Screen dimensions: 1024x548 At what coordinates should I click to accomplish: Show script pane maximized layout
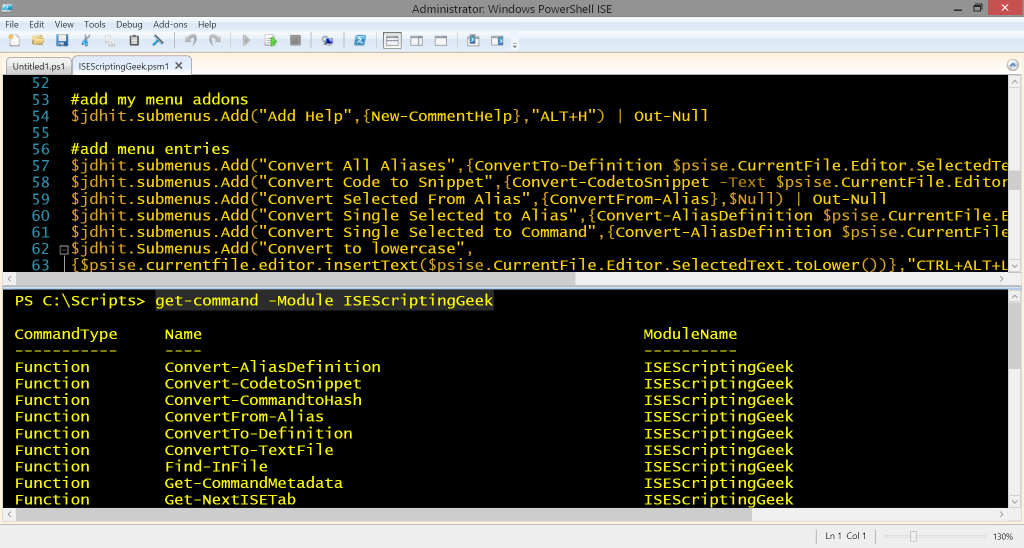[x=441, y=40]
